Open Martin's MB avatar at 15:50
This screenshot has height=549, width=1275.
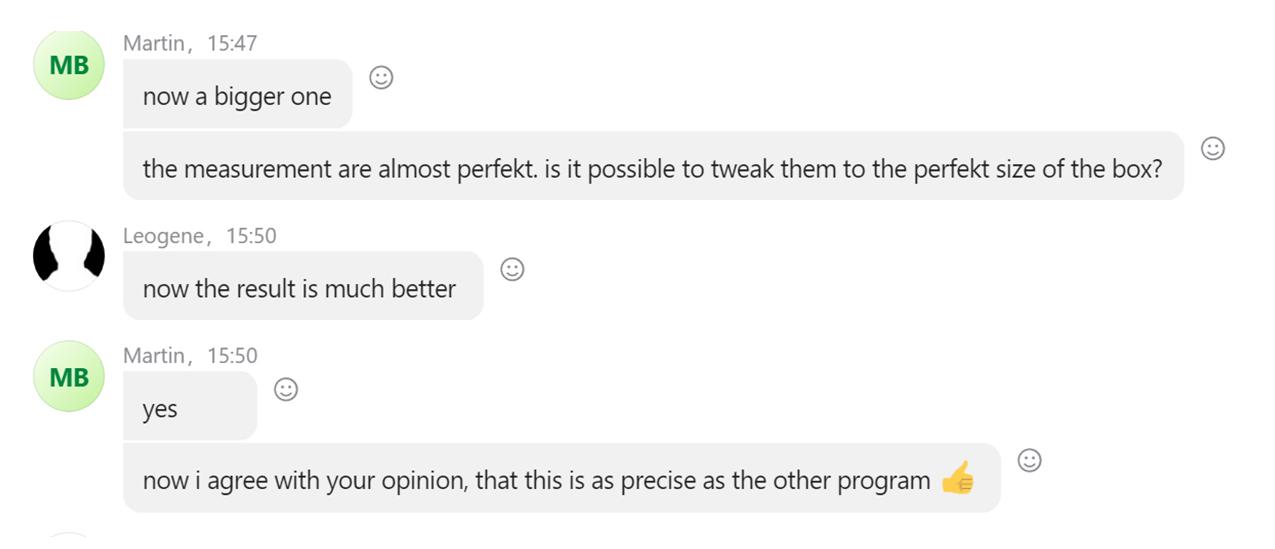click(x=69, y=377)
